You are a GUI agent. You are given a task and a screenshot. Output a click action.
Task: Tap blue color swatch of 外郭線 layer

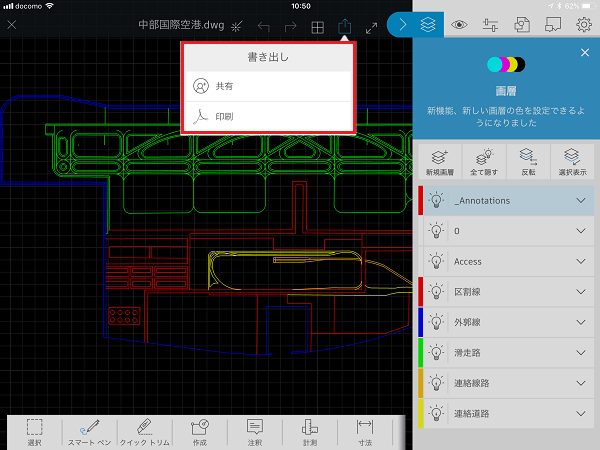pos(421,322)
